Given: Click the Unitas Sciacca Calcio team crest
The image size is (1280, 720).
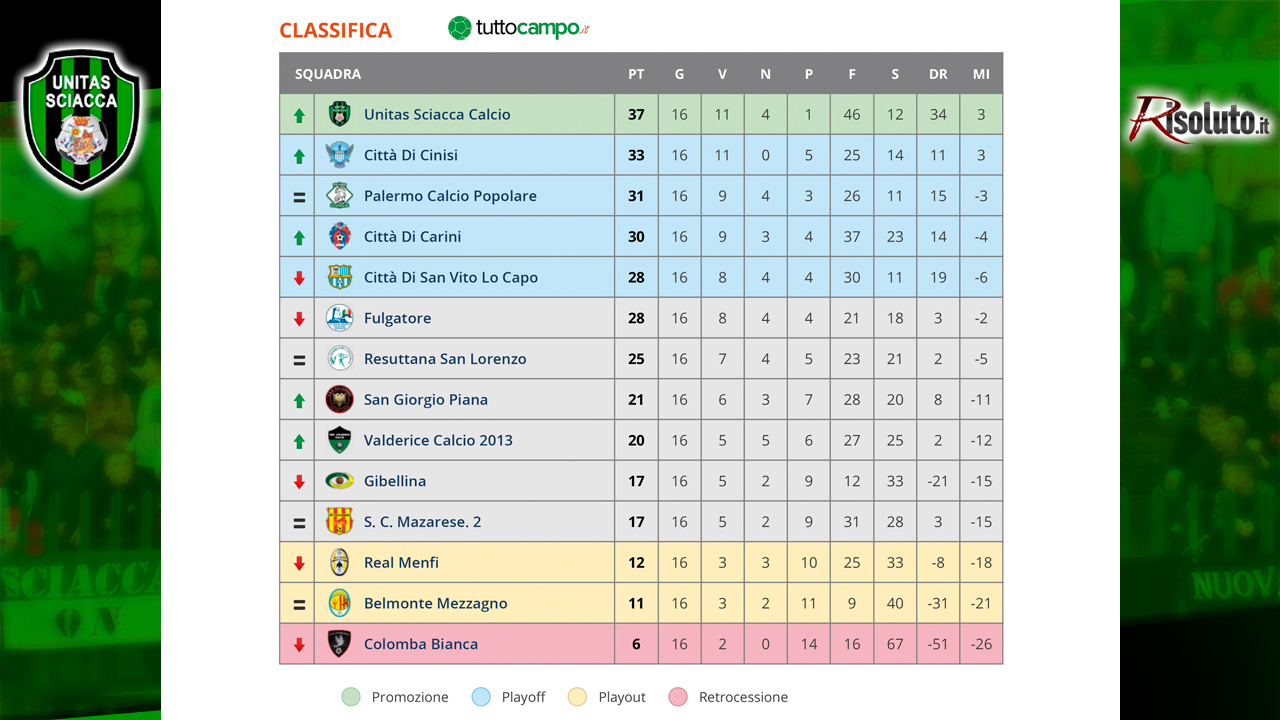Looking at the screenshot, I should click(x=339, y=114).
